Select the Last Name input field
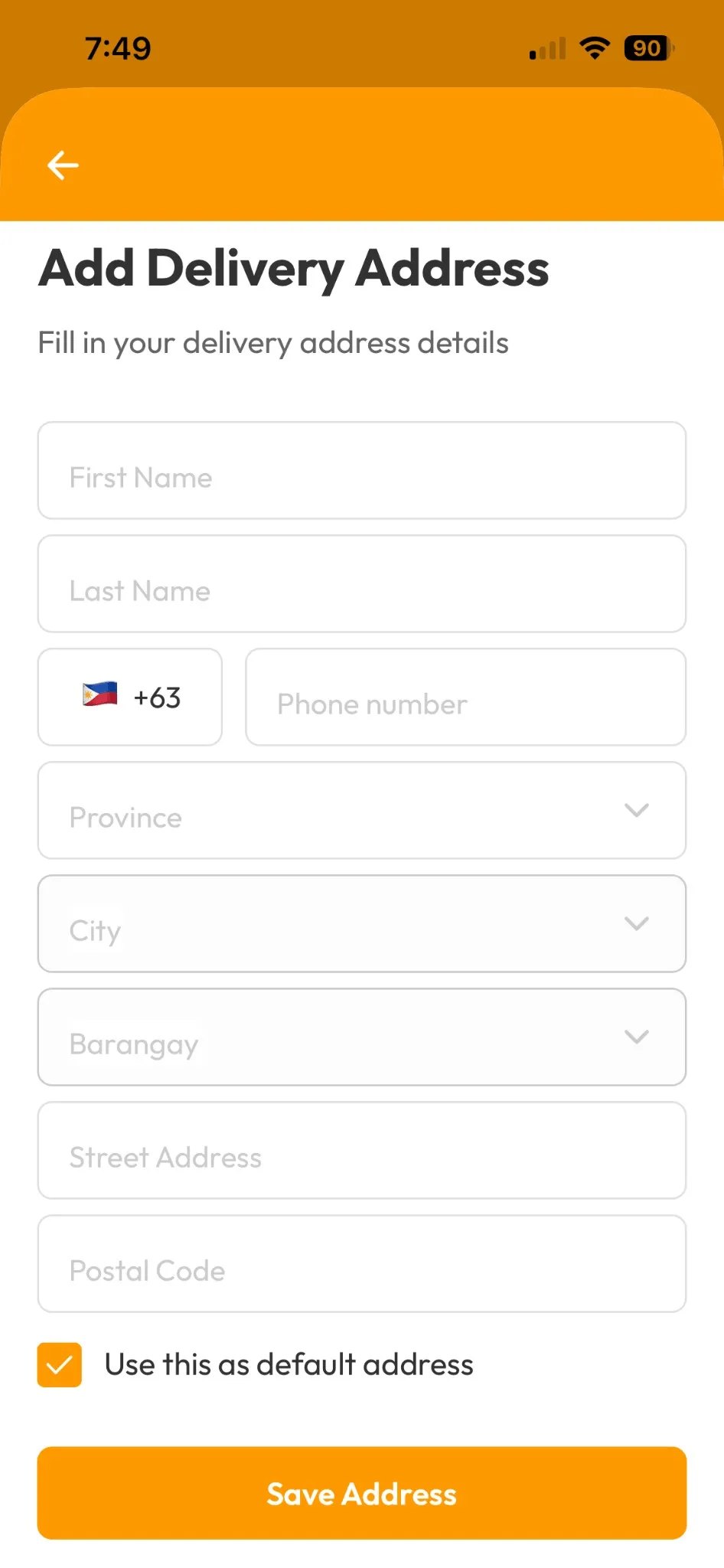The height and width of the screenshot is (1568, 724). [x=361, y=583]
